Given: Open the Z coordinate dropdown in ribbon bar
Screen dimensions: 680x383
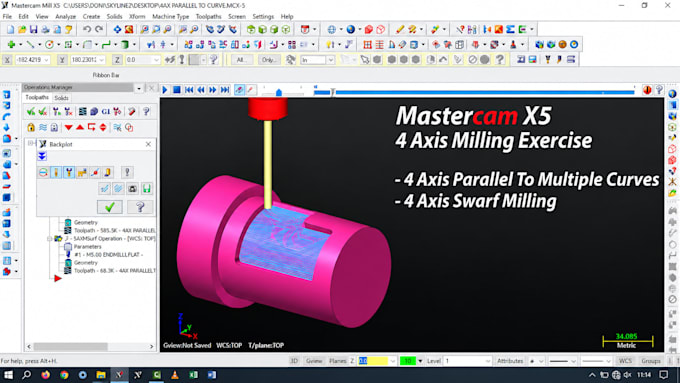Looking at the screenshot, I should pyautogui.click(x=157, y=60).
